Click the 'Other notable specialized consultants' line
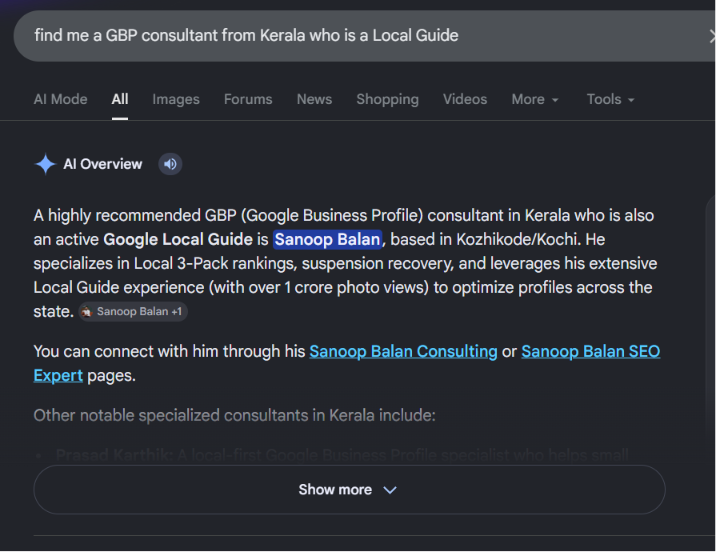 click(234, 415)
